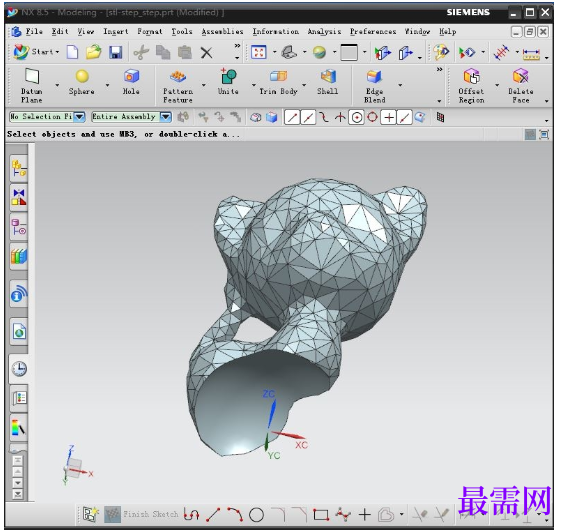The height and width of the screenshot is (532, 570).
Task: Open the Constraint Navigator sidebar tab
Action: click(x=19, y=198)
